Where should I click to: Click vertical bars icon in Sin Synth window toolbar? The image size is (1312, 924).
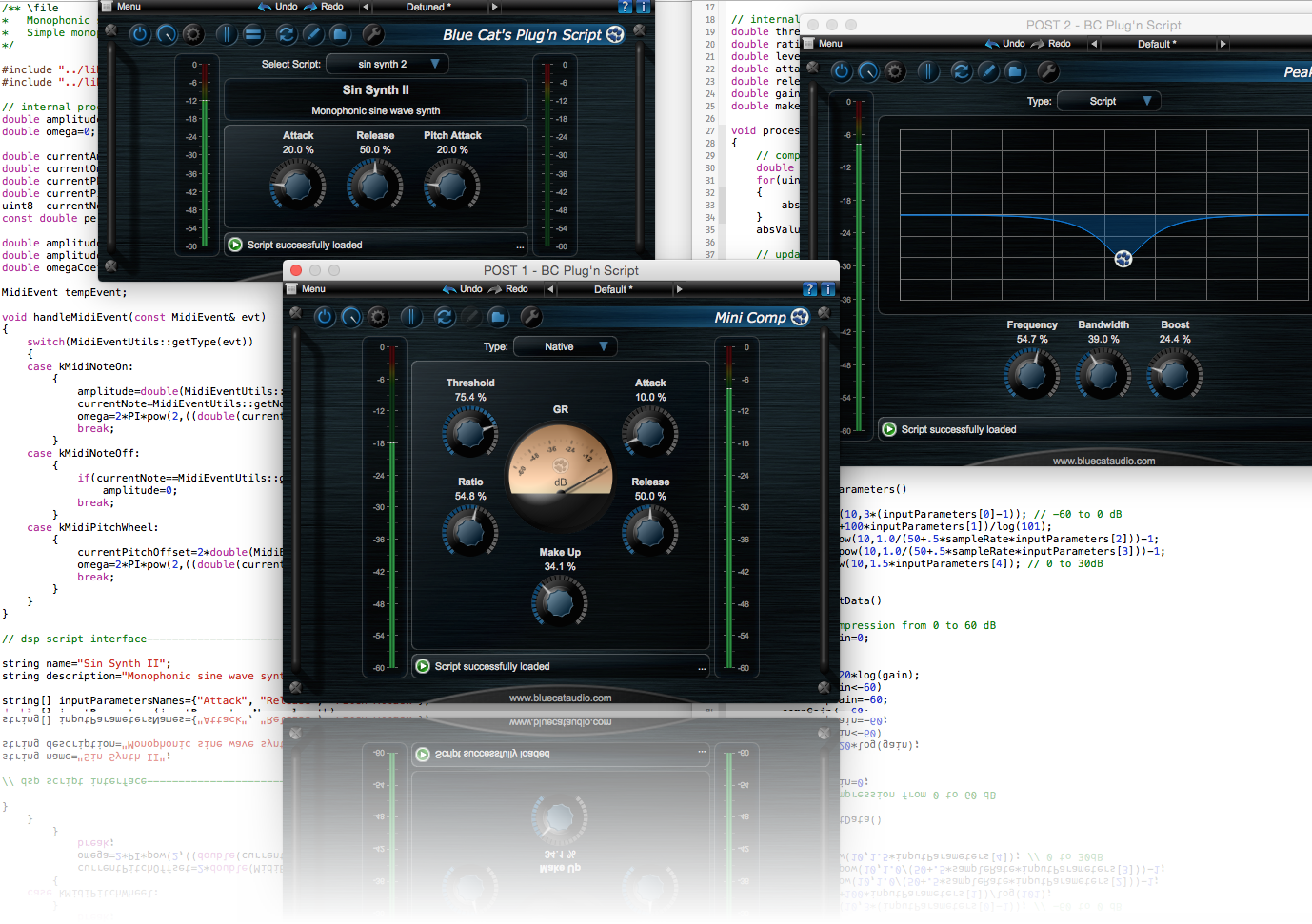click(x=227, y=34)
